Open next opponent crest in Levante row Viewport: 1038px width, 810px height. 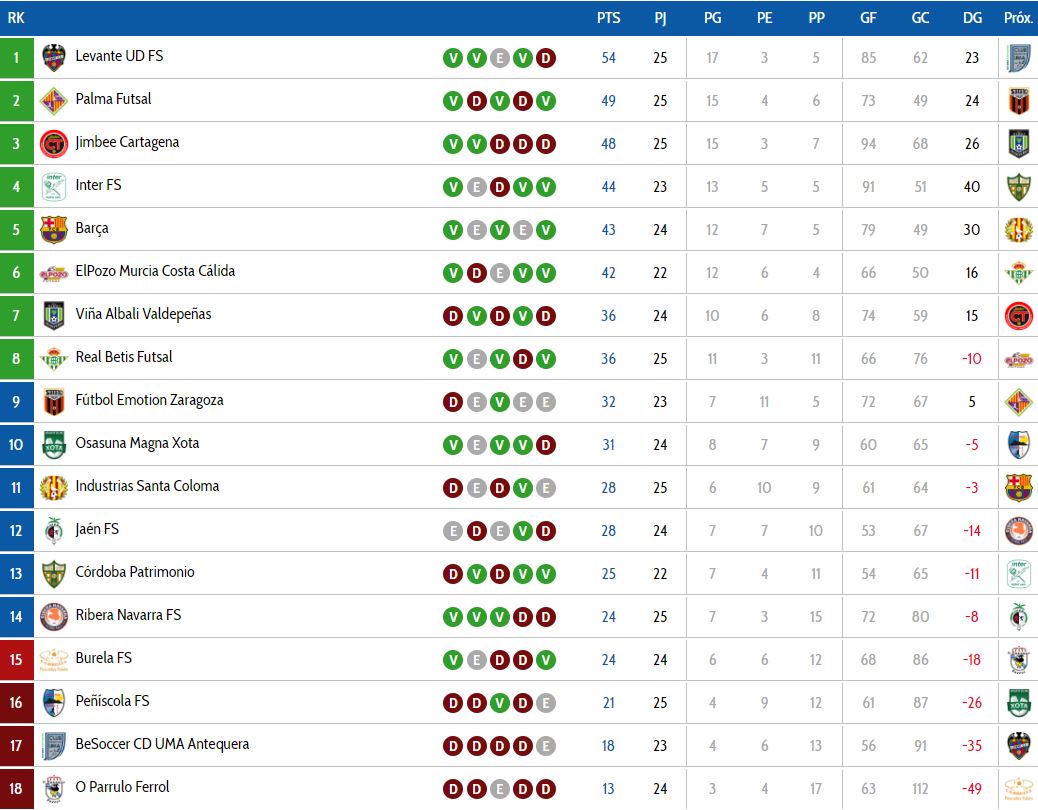1019,58
